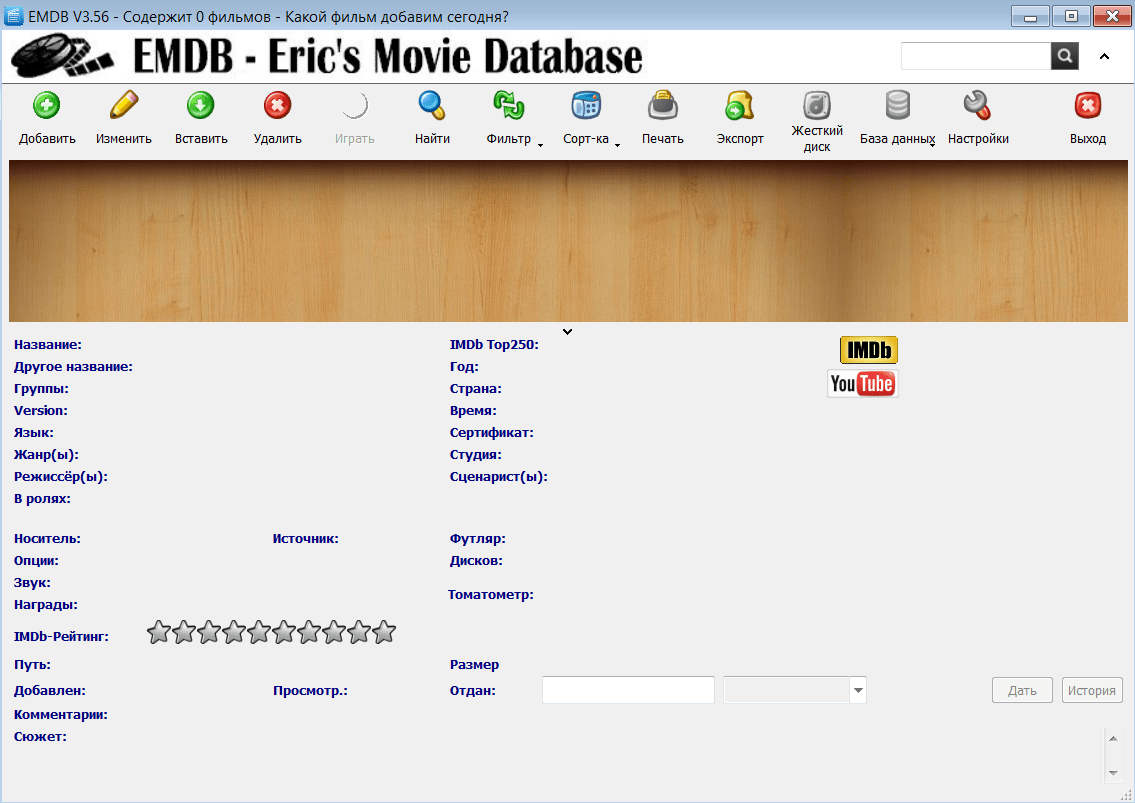Click the empty wooden shelf area
This screenshot has height=803, width=1135.
[x=568, y=241]
